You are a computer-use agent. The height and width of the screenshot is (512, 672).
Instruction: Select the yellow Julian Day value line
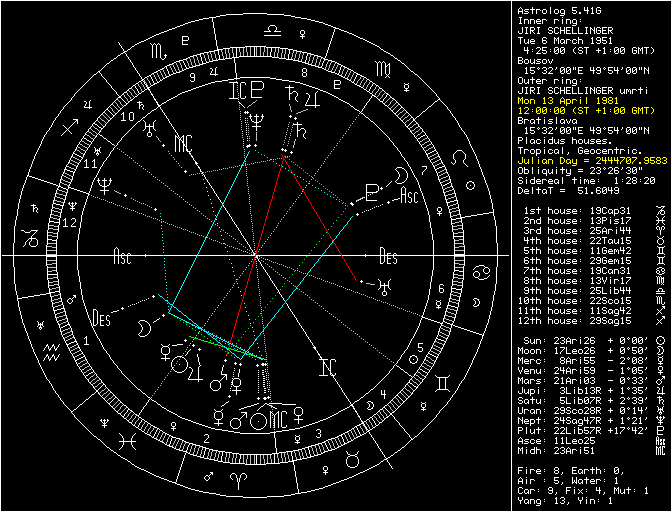click(x=592, y=160)
